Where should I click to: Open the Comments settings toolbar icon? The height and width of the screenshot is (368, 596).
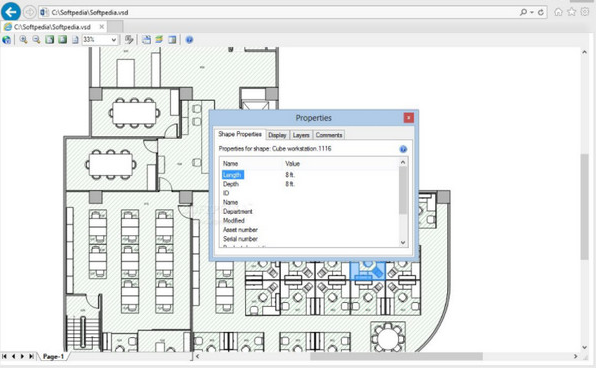172,40
